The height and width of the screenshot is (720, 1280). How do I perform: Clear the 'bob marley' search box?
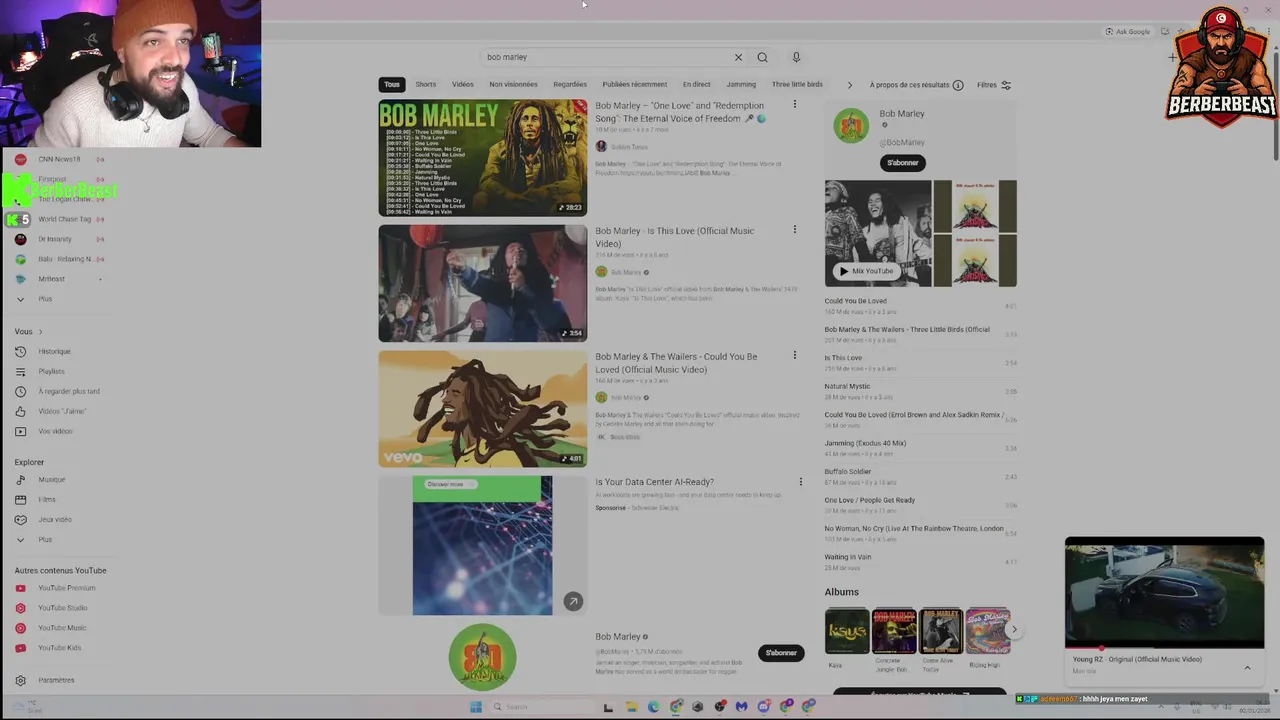(x=738, y=57)
